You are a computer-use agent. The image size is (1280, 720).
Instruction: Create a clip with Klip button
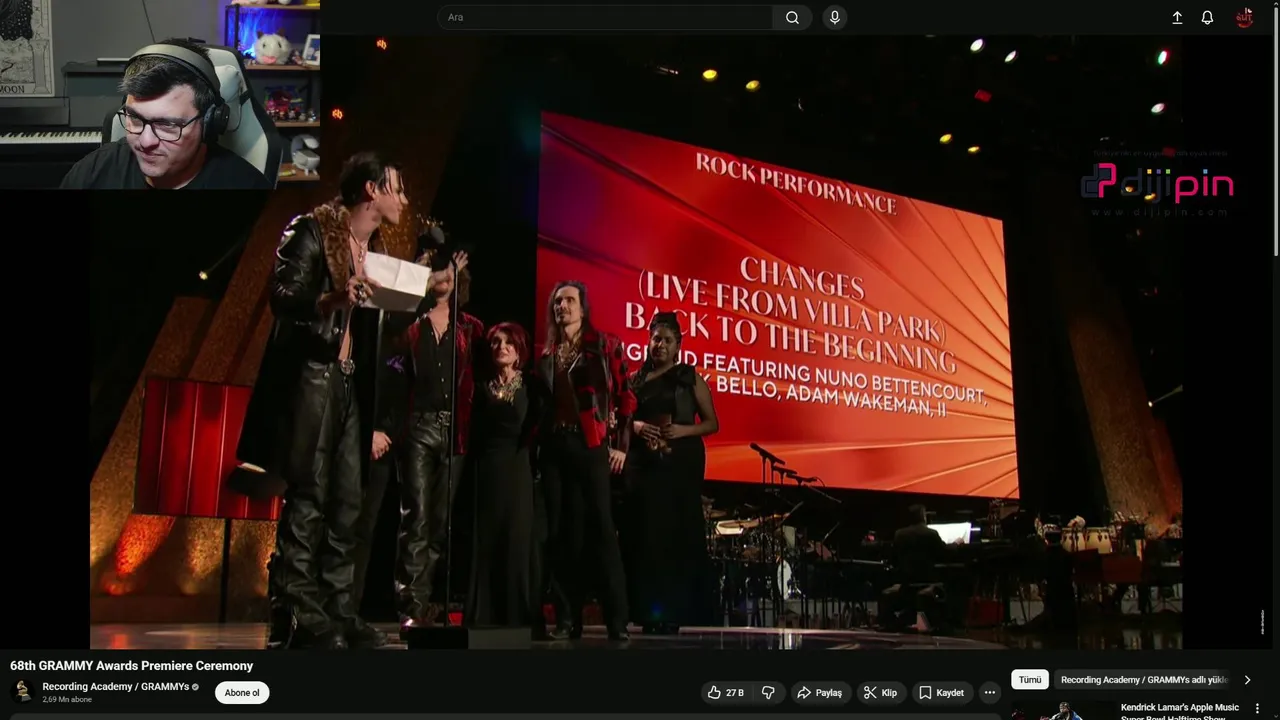point(881,692)
